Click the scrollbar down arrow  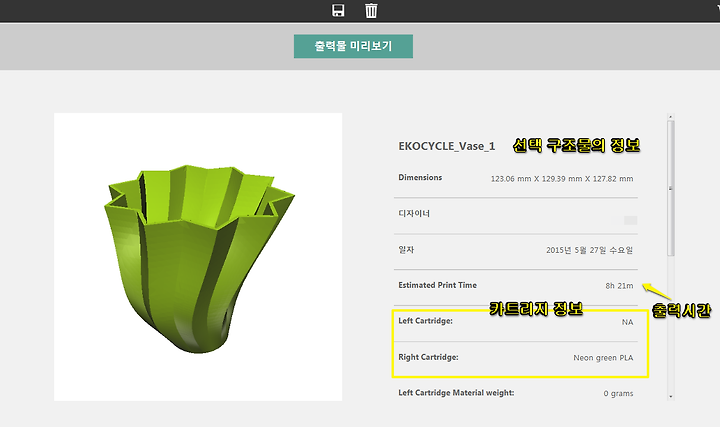click(x=670, y=396)
